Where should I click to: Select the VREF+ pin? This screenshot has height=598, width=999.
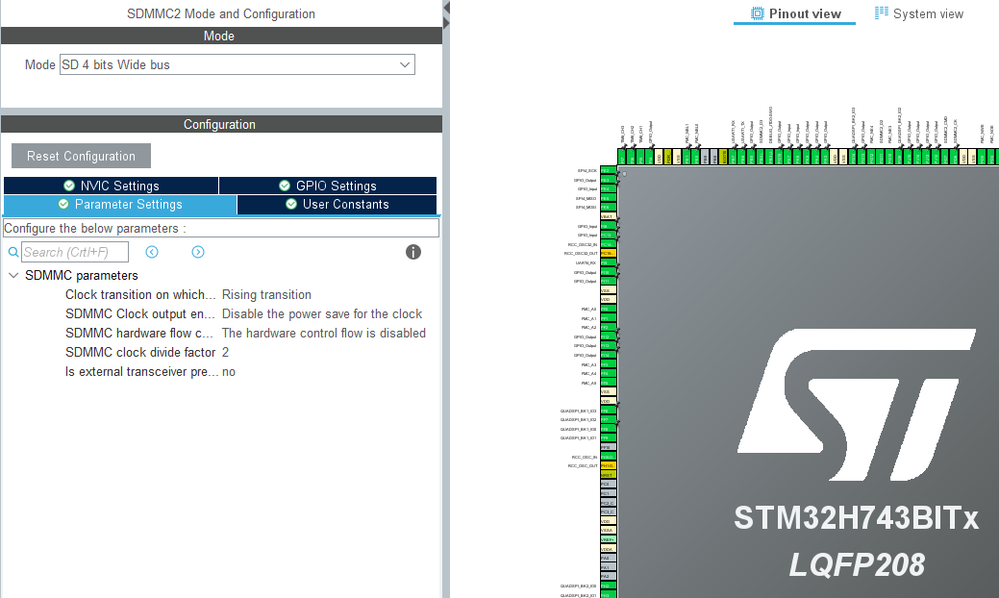point(608,539)
